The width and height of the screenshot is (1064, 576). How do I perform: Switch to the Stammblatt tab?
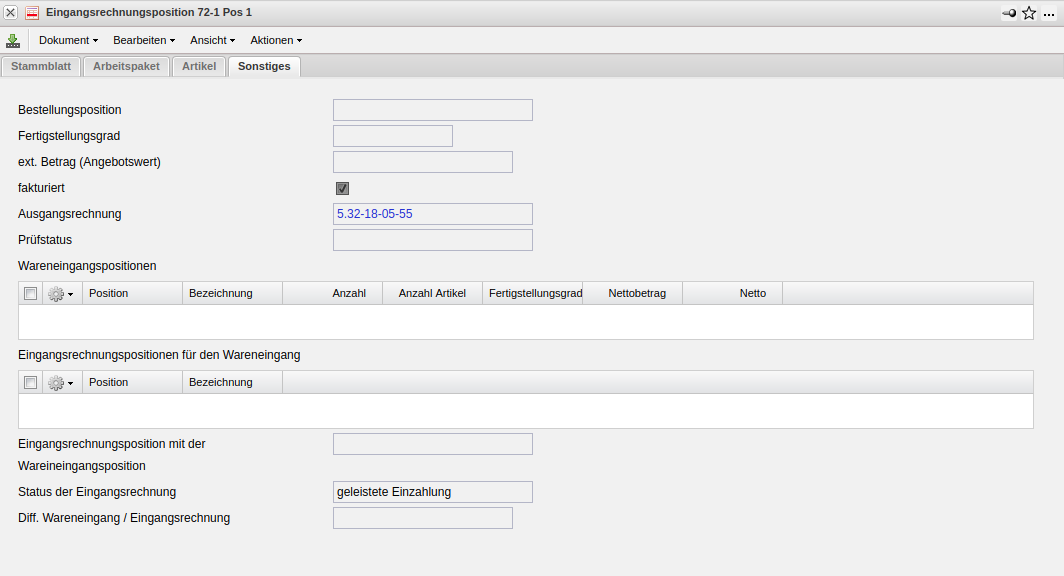click(x=41, y=66)
